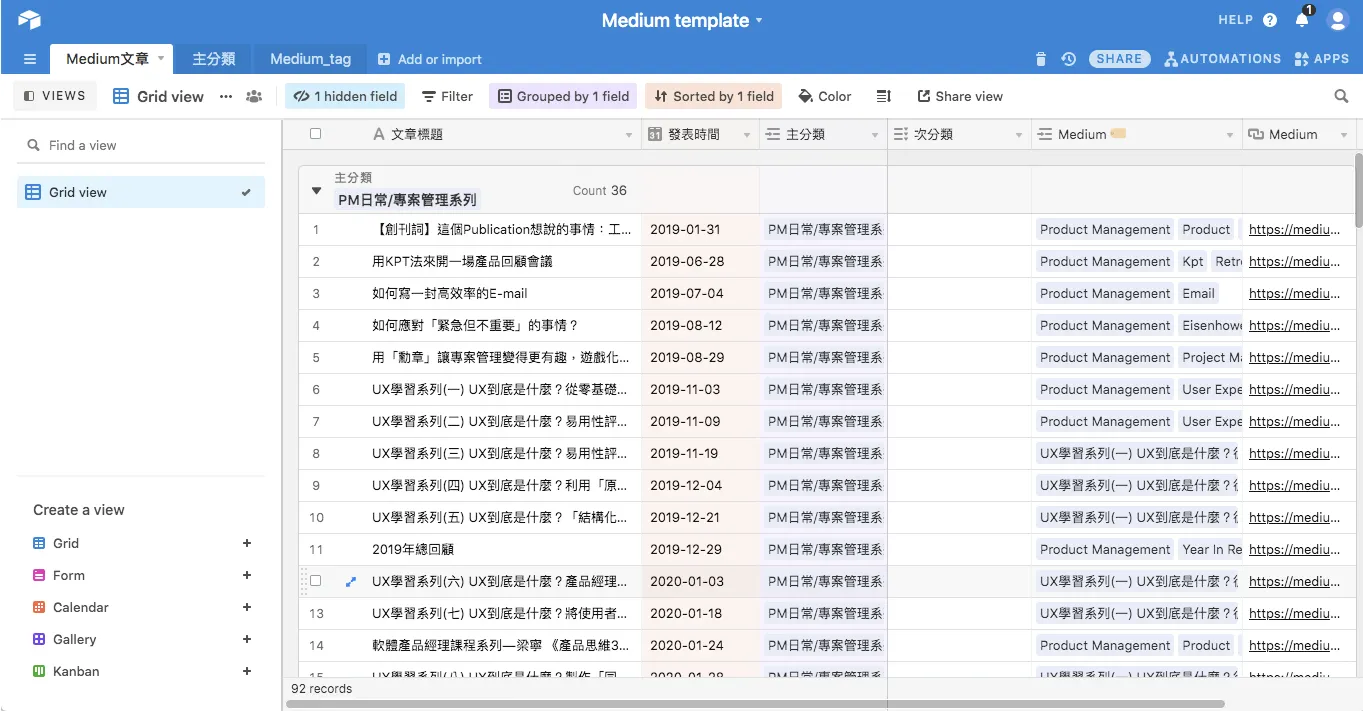Create a Calendar view from the list
Image resolution: width=1363 pixels, height=711 pixels.
coord(141,607)
